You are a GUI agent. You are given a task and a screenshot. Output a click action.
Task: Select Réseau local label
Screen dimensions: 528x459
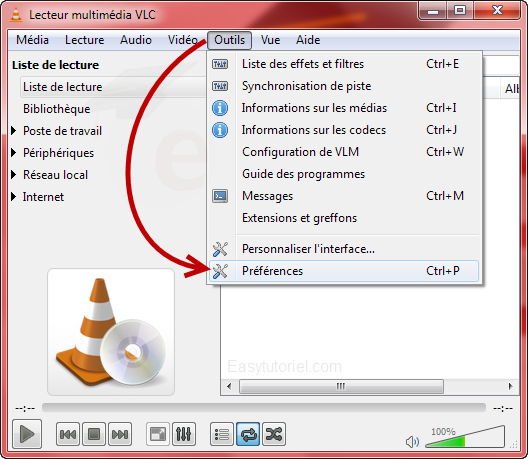(x=55, y=175)
